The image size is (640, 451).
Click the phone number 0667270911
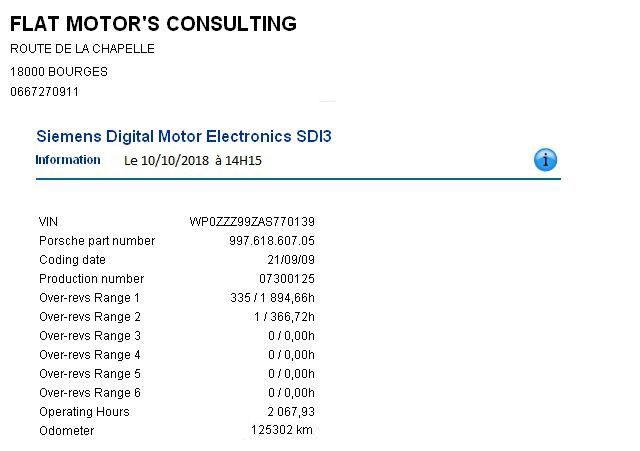pos(44,92)
